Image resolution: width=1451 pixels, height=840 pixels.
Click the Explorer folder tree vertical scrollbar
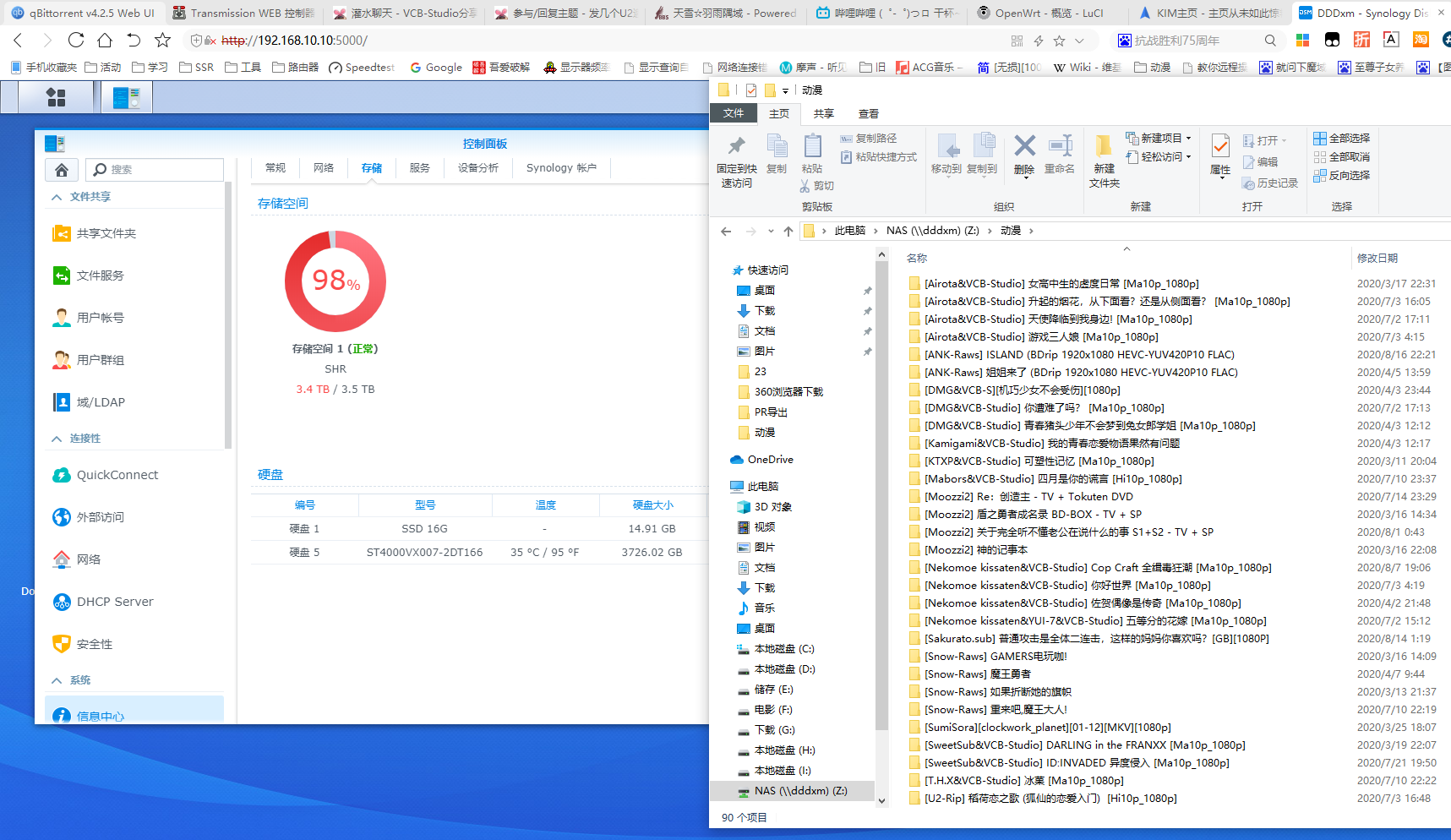coord(881,494)
